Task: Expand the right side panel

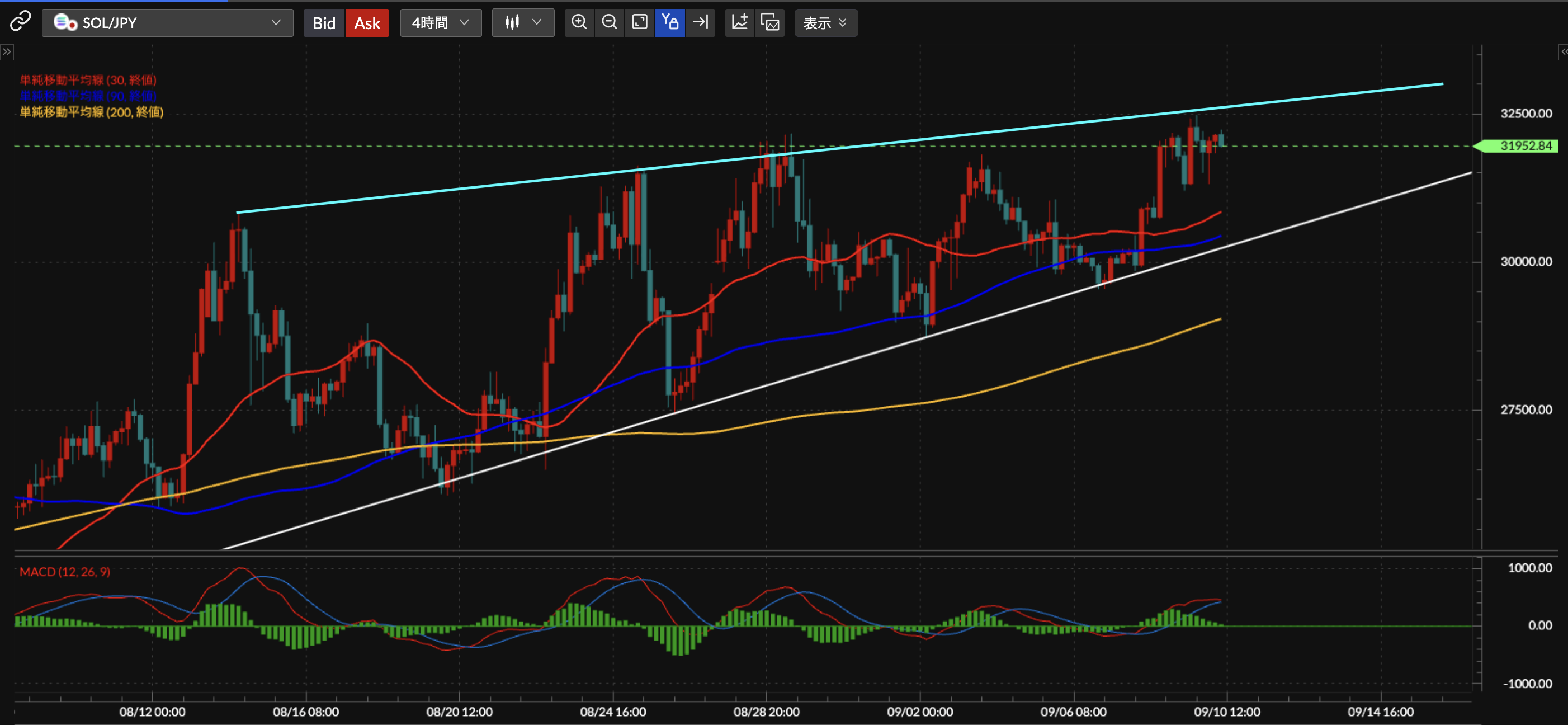Action: (1562, 51)
